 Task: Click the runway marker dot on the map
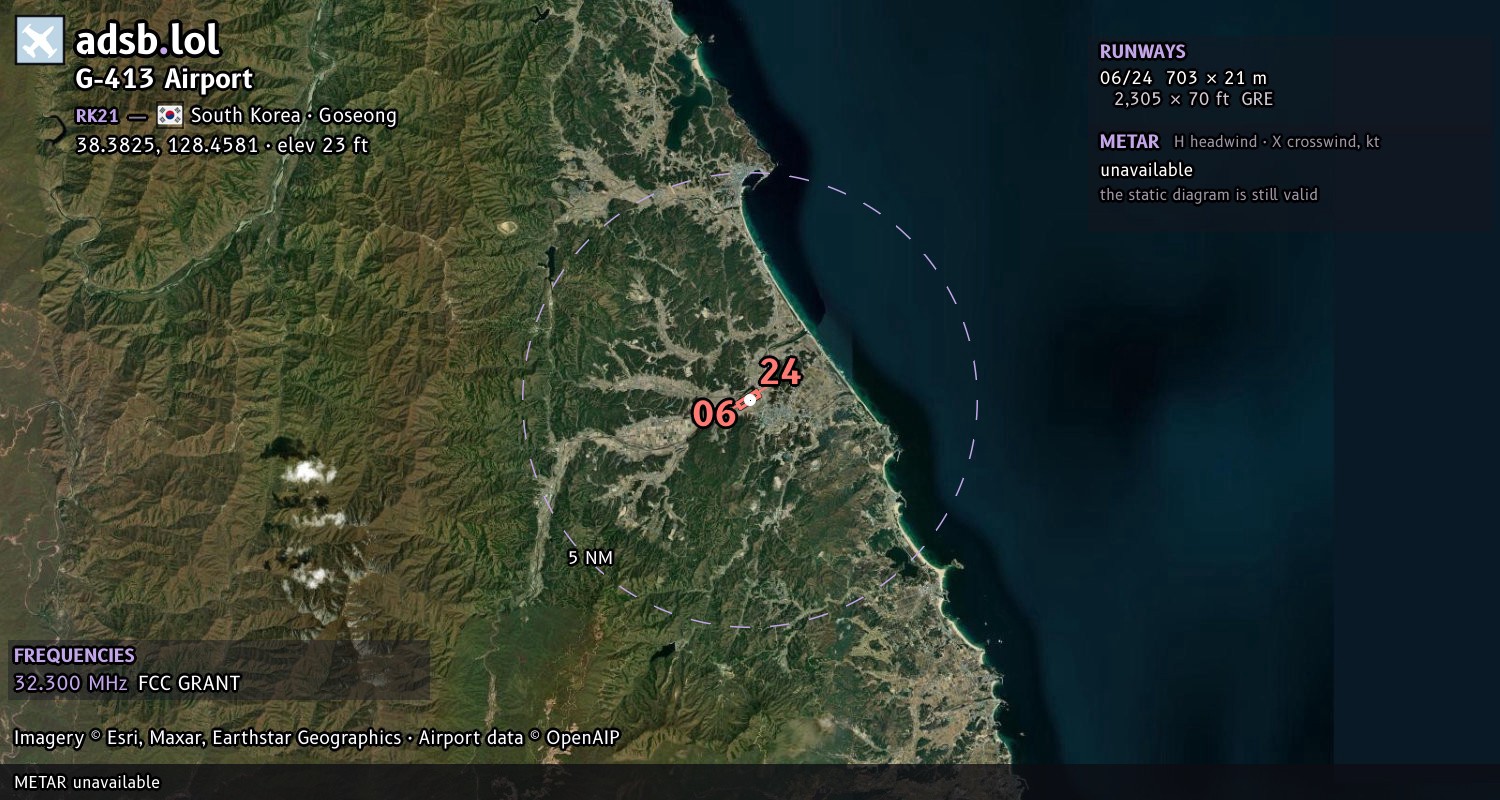click(750, 400)
